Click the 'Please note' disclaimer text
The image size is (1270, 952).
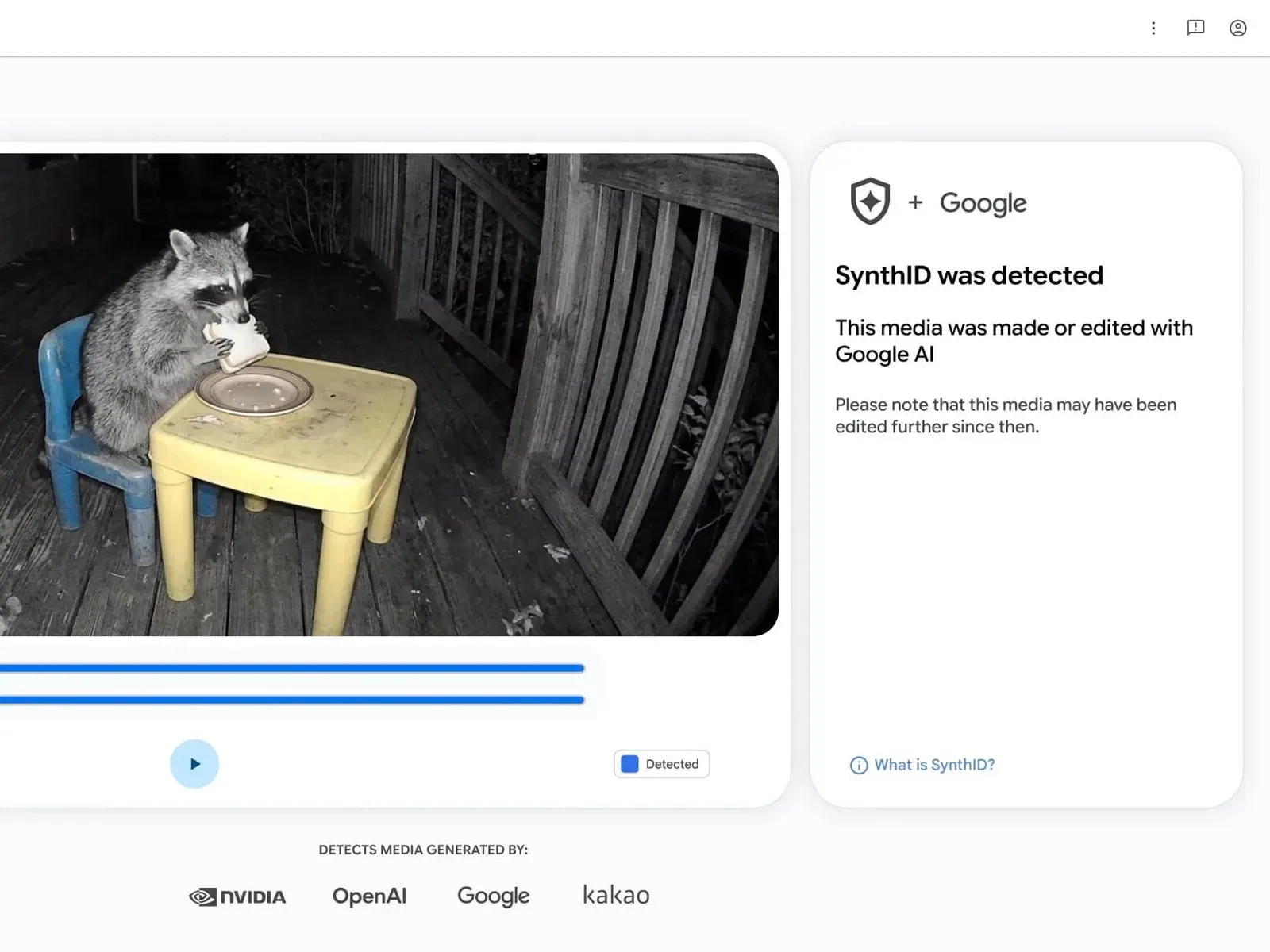1006,416
